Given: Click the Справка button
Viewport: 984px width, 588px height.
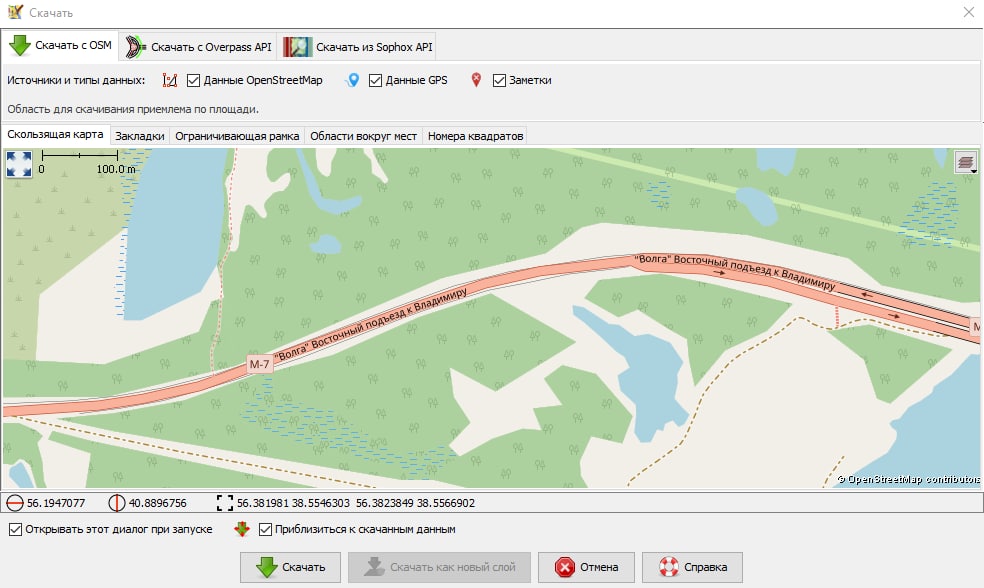Looking at the screenshot, I should tap(692, 567).
